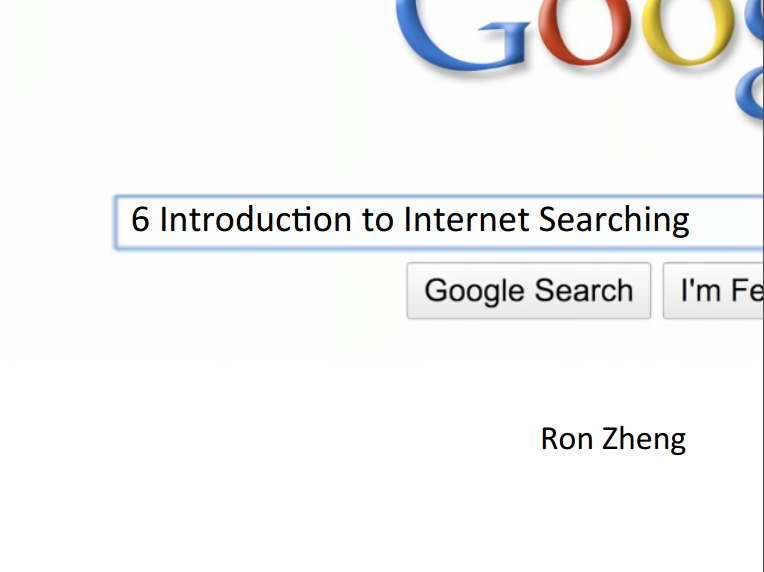This screenshot has width=764, height=572.
Task: Click the I'm Feeling Lucky button
Action: pyautogui.click(x=713, y=291)
